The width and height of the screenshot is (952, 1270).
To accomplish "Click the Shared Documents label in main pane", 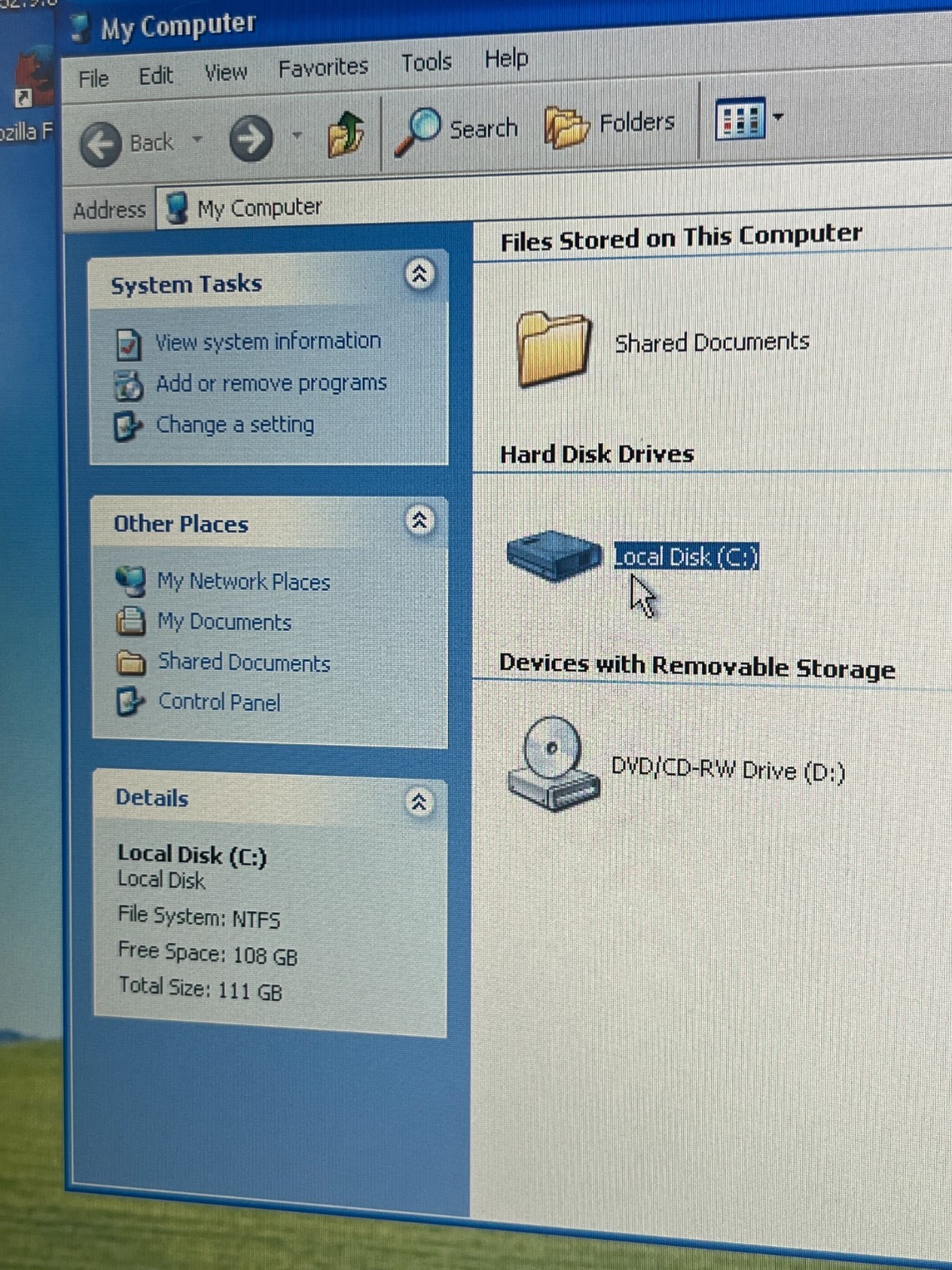I will click(712, 343).
